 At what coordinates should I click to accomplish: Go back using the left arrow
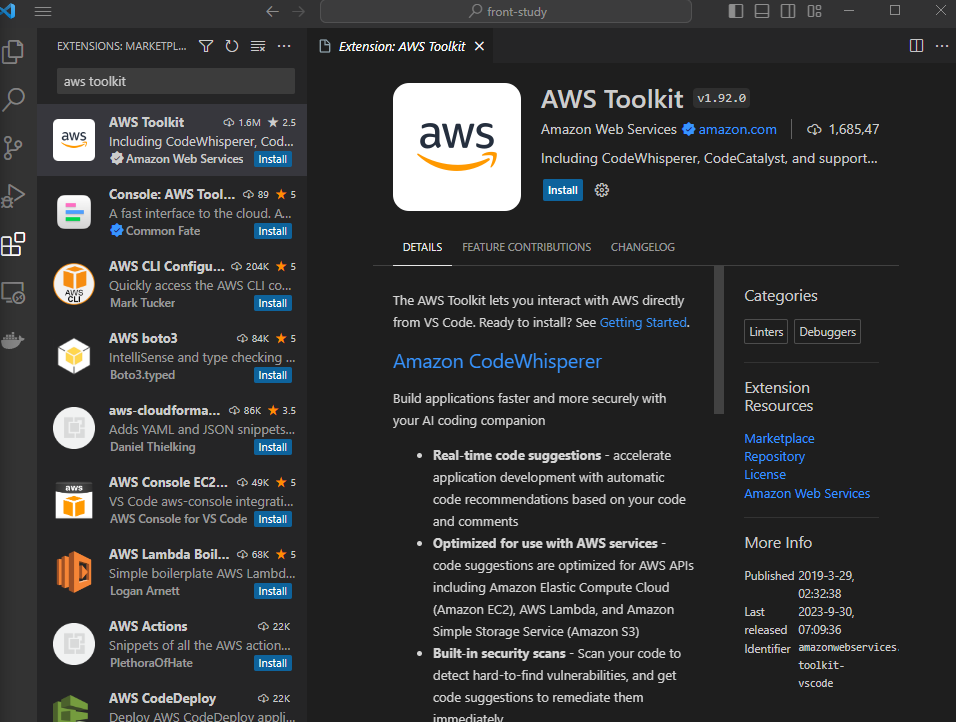click(273, 12)
